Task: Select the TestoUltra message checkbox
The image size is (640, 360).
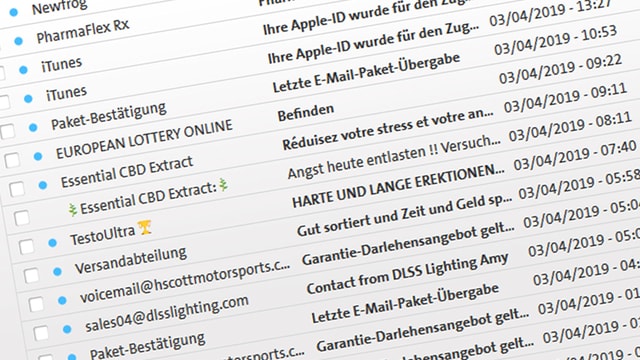Action: [27, 247]
